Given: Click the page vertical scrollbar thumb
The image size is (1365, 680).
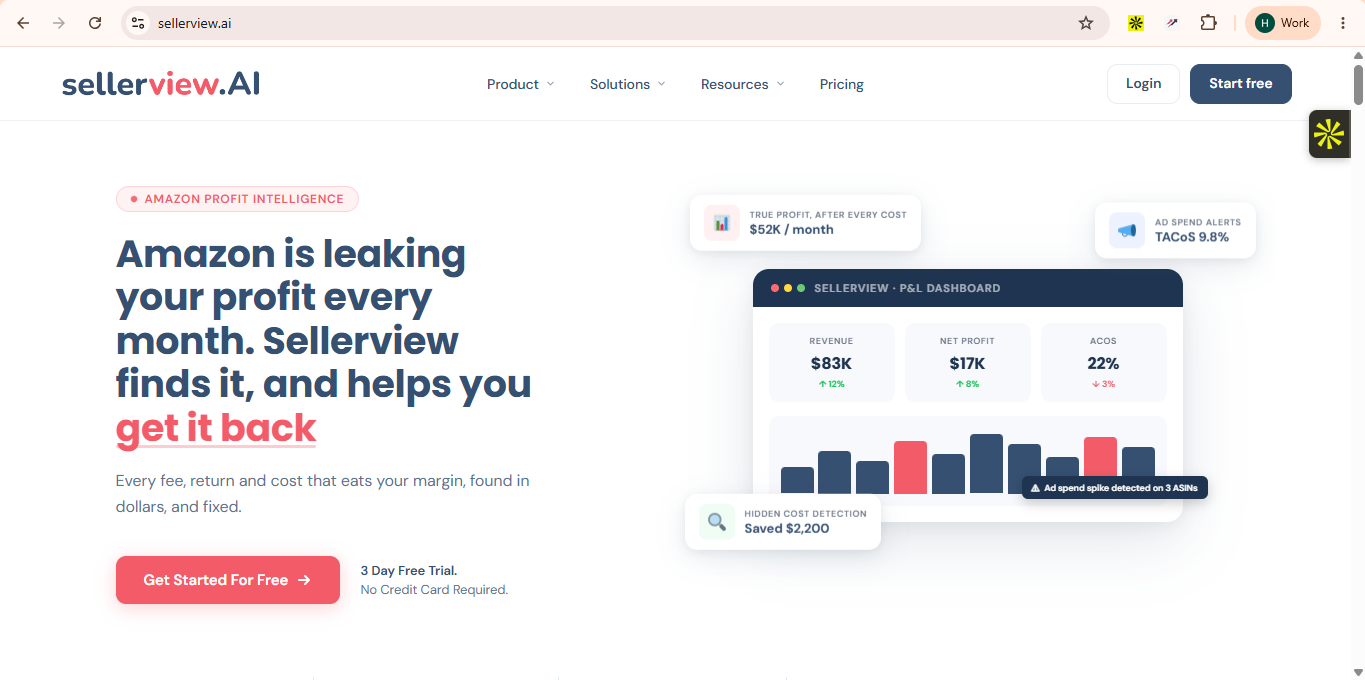Looking at the screenshot, I should tap(1358, 84).
